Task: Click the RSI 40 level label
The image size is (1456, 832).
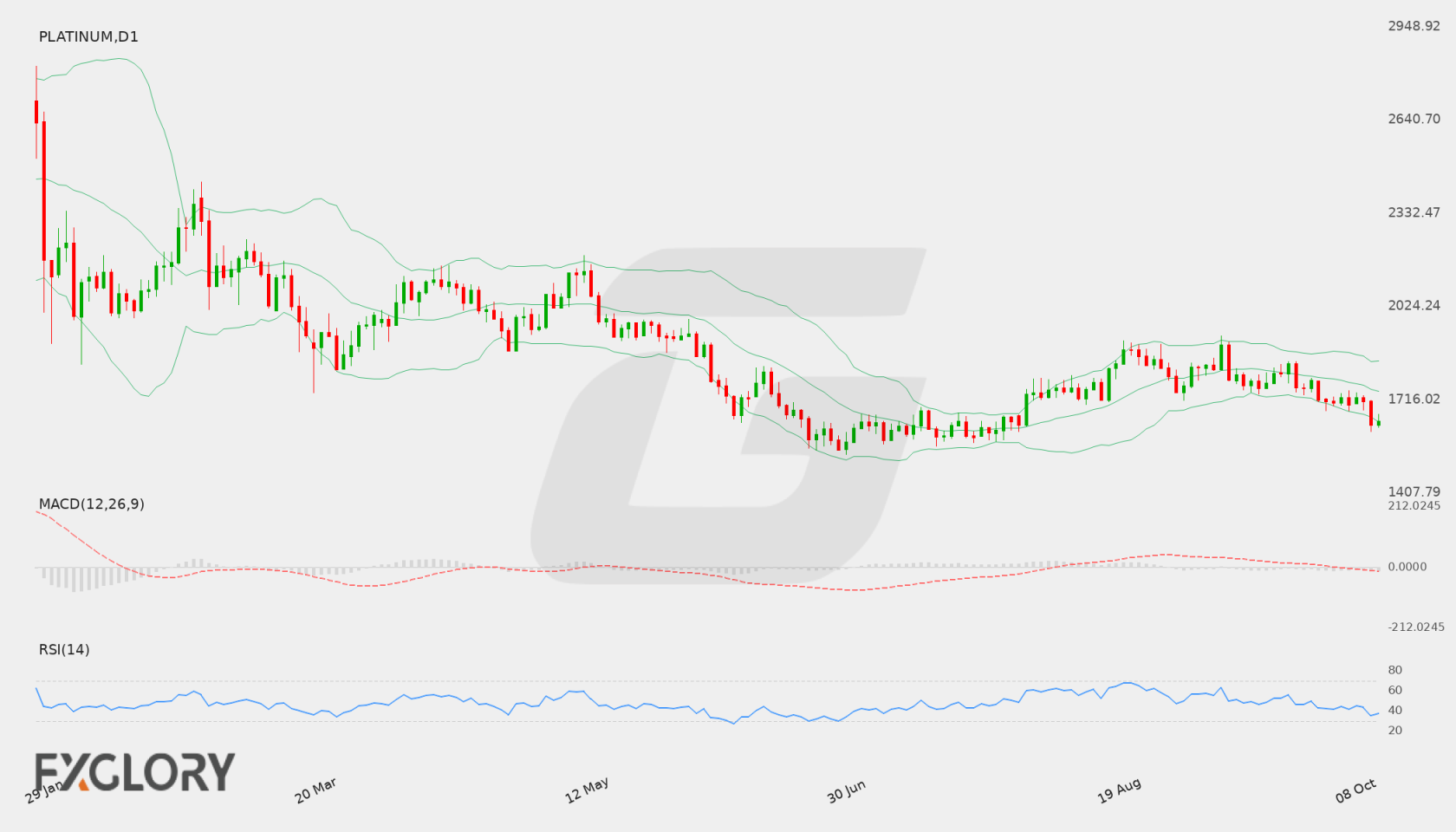Action: point(1395,710)
